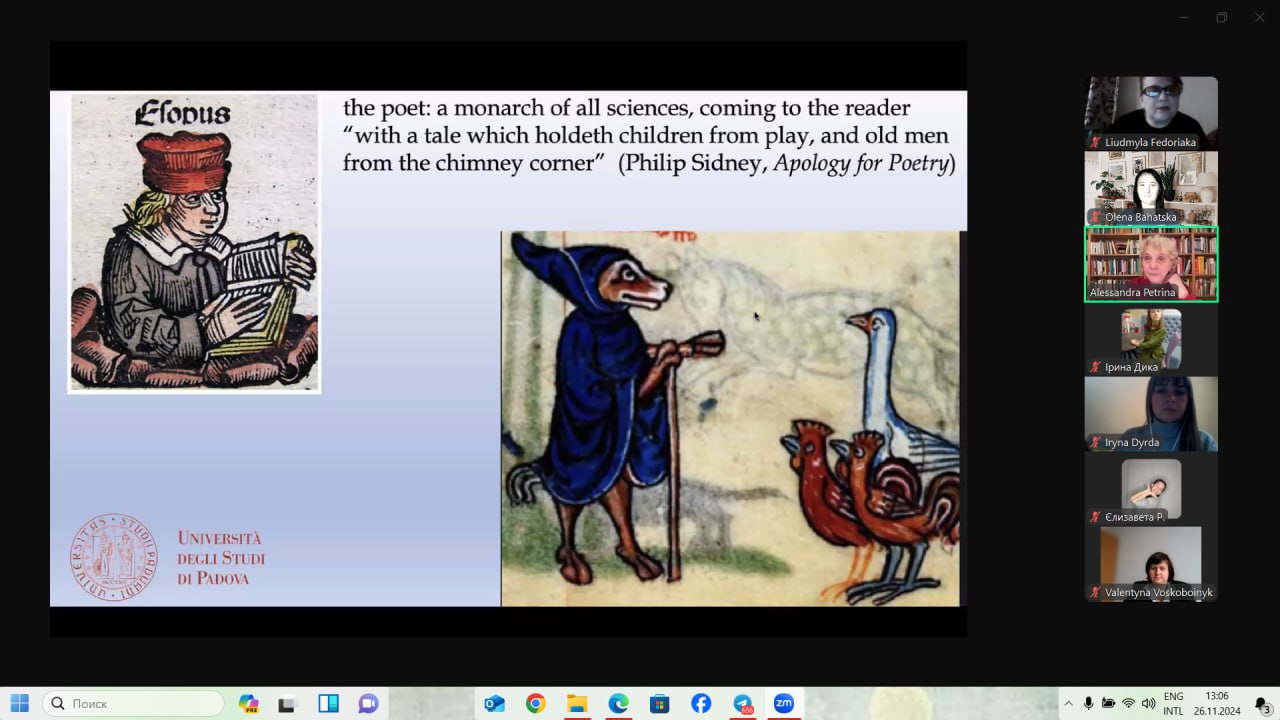Select Olena Bahatska video thumbnail
The image size is (1280, 720).
click(x=1151, y=188)
